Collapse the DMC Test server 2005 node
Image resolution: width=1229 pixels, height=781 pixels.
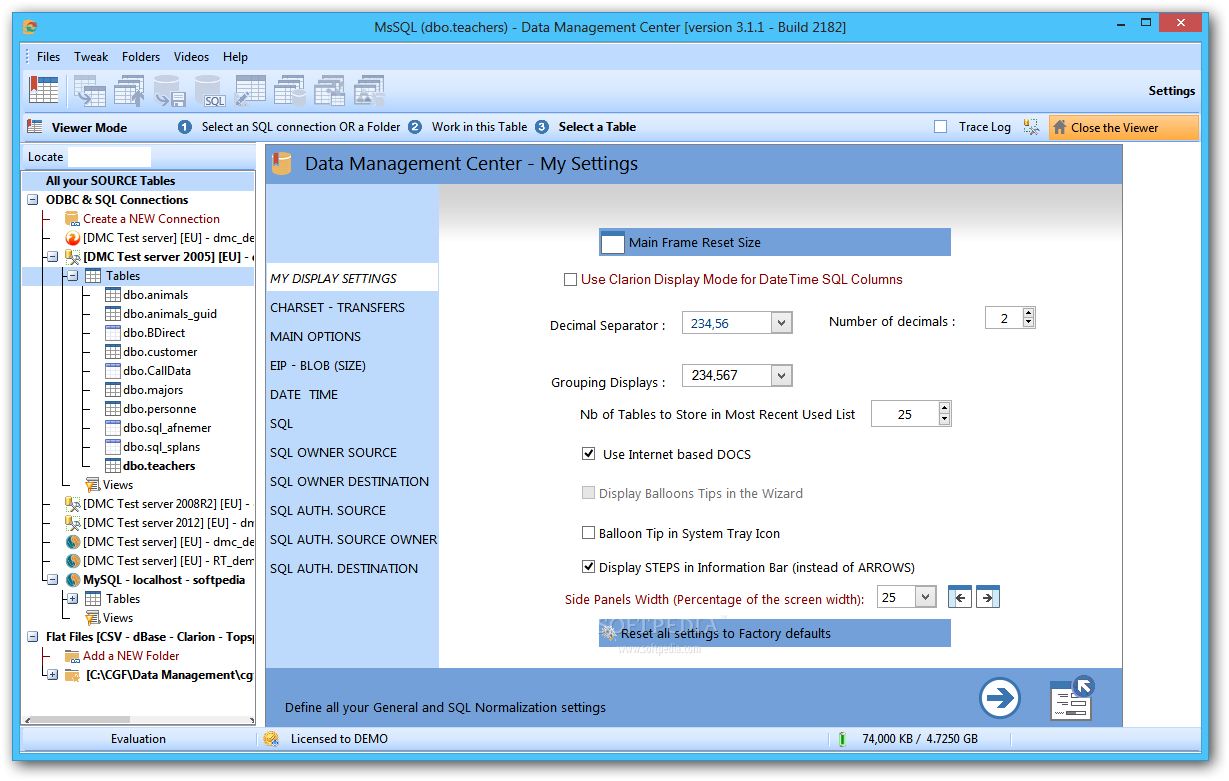coord(52,257)
